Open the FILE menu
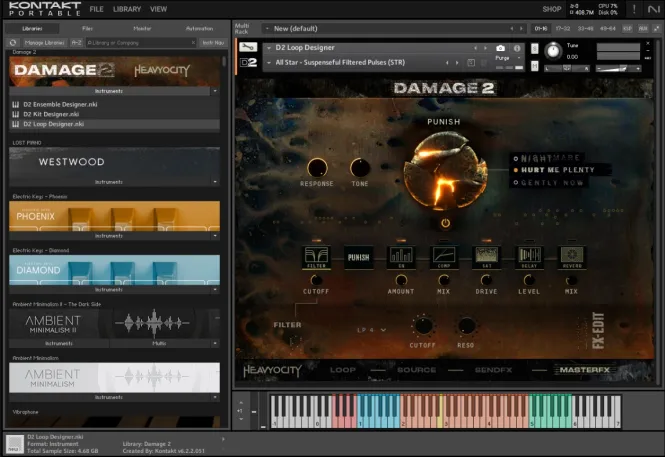The height and width of the screenshot is (457, 665). pos(96,9)
